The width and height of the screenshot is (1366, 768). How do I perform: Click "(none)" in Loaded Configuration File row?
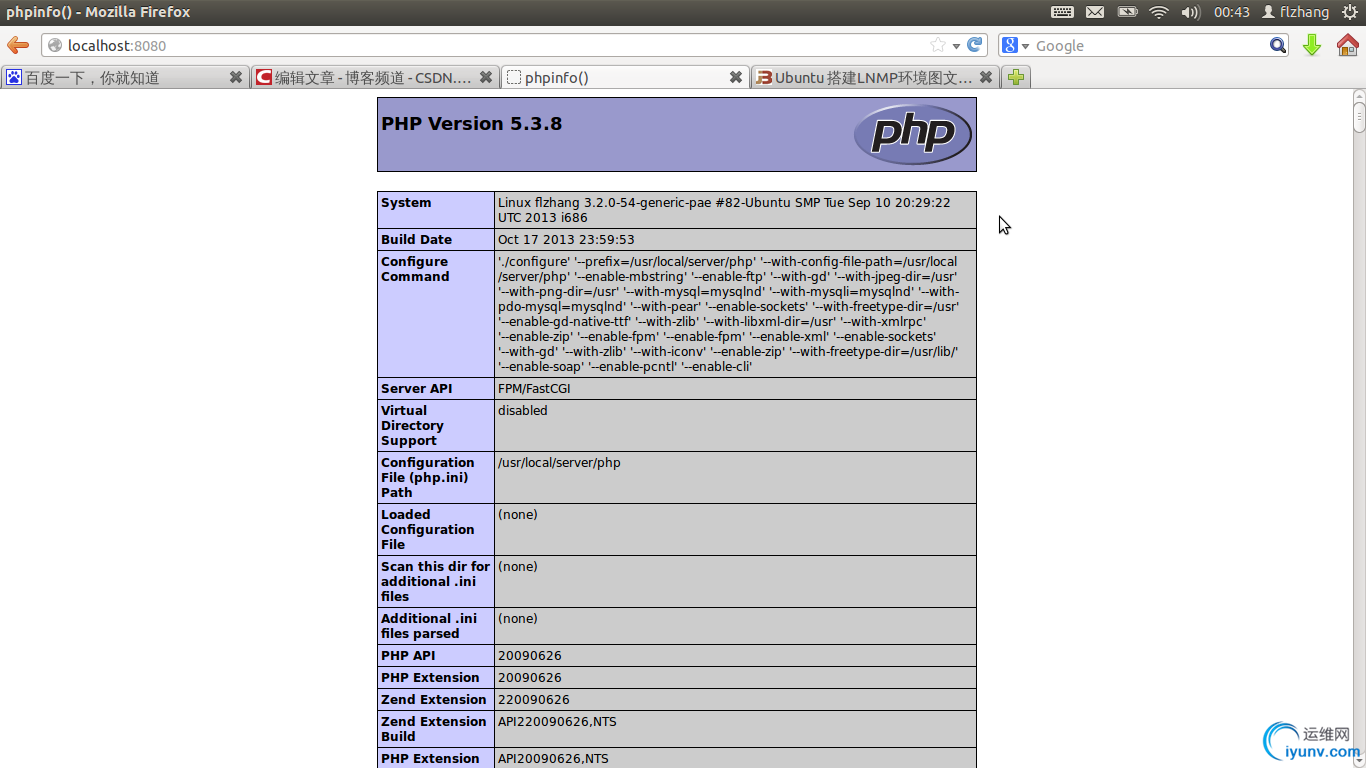518,515
